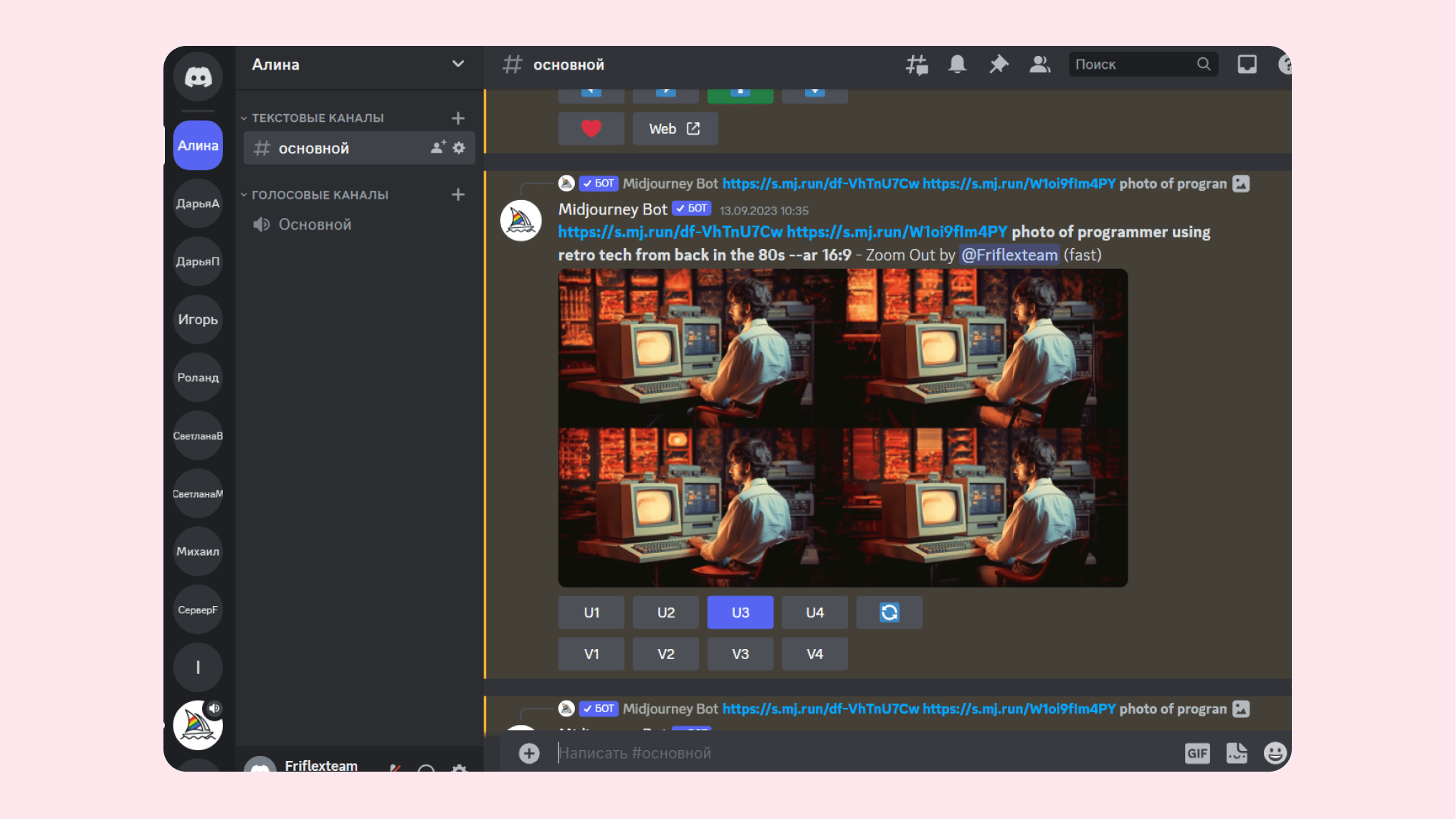Open the emoji picker smiley
Image resolution: width=1456 pixels, height=819 pixels.
pos(1275,753)
